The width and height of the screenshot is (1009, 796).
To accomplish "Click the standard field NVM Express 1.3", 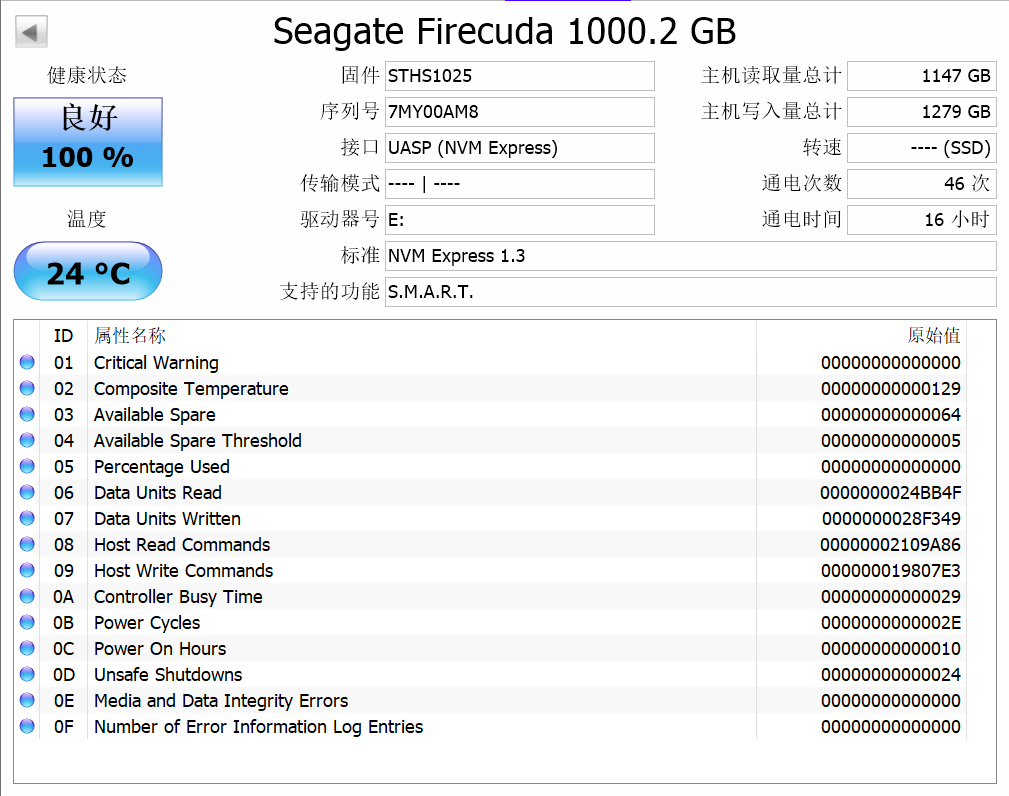I will [690, 256].
